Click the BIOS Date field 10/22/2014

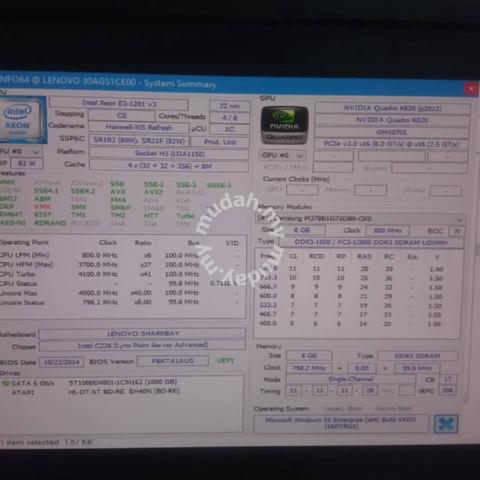[x=62, y=362]
